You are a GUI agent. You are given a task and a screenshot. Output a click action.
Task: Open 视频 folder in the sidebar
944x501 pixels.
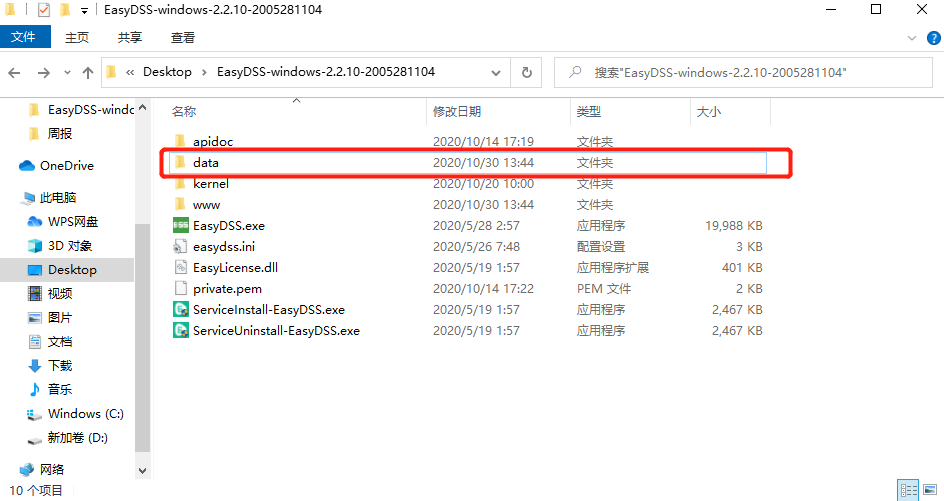point(50,293)
